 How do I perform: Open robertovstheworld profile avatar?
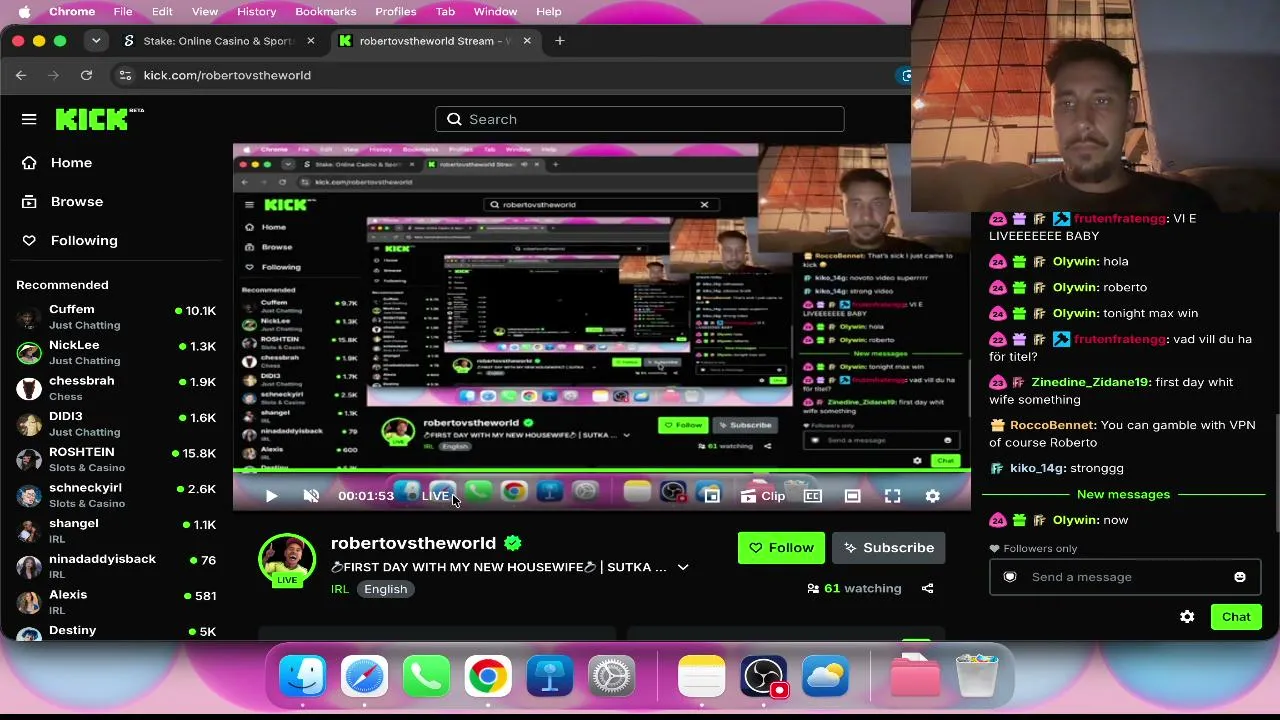[x=287, y=560]
